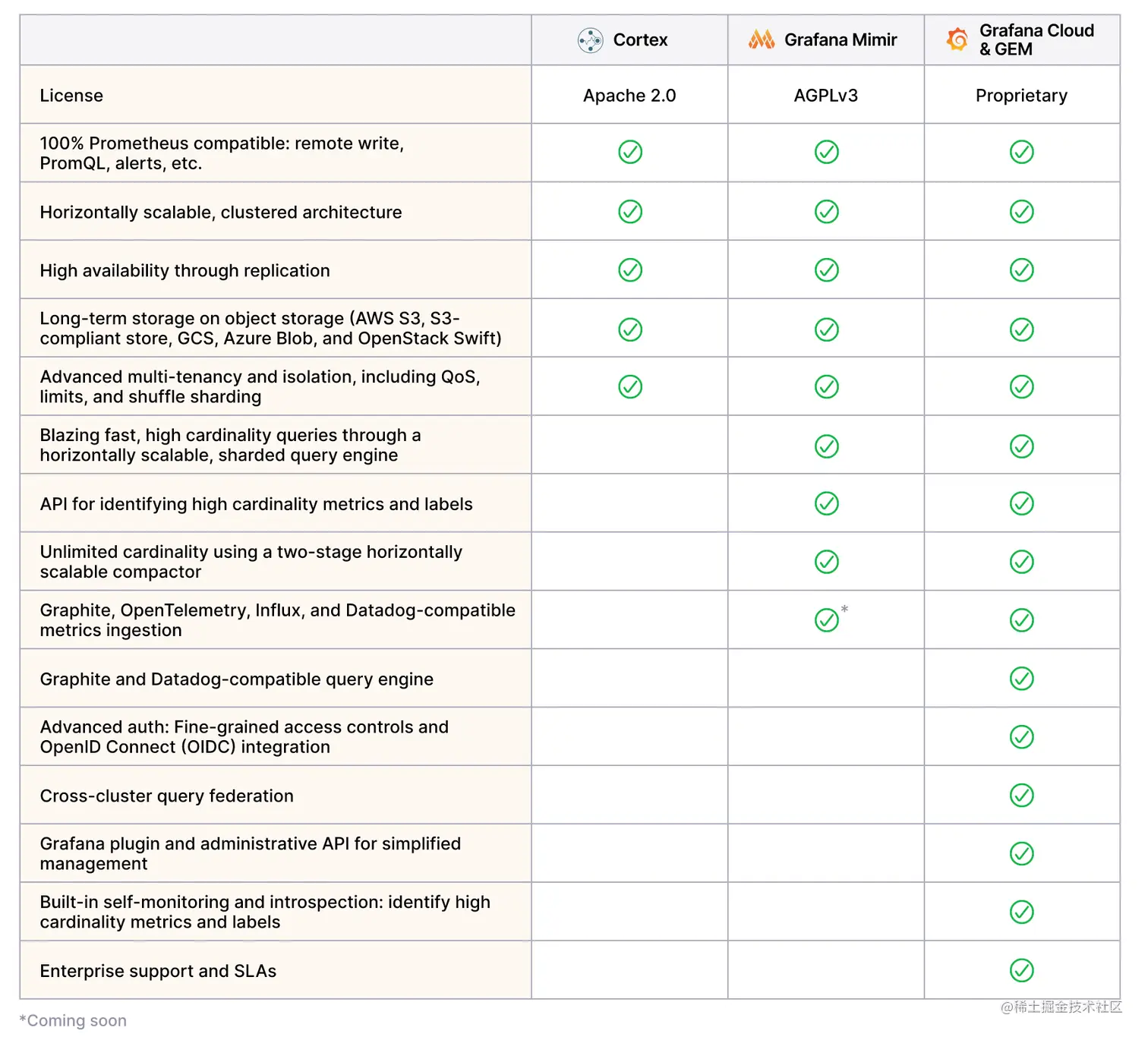Viewport: 1148px width, 1040px height.
Task: Click Long-term storage on object storage label
Action: 270,329
